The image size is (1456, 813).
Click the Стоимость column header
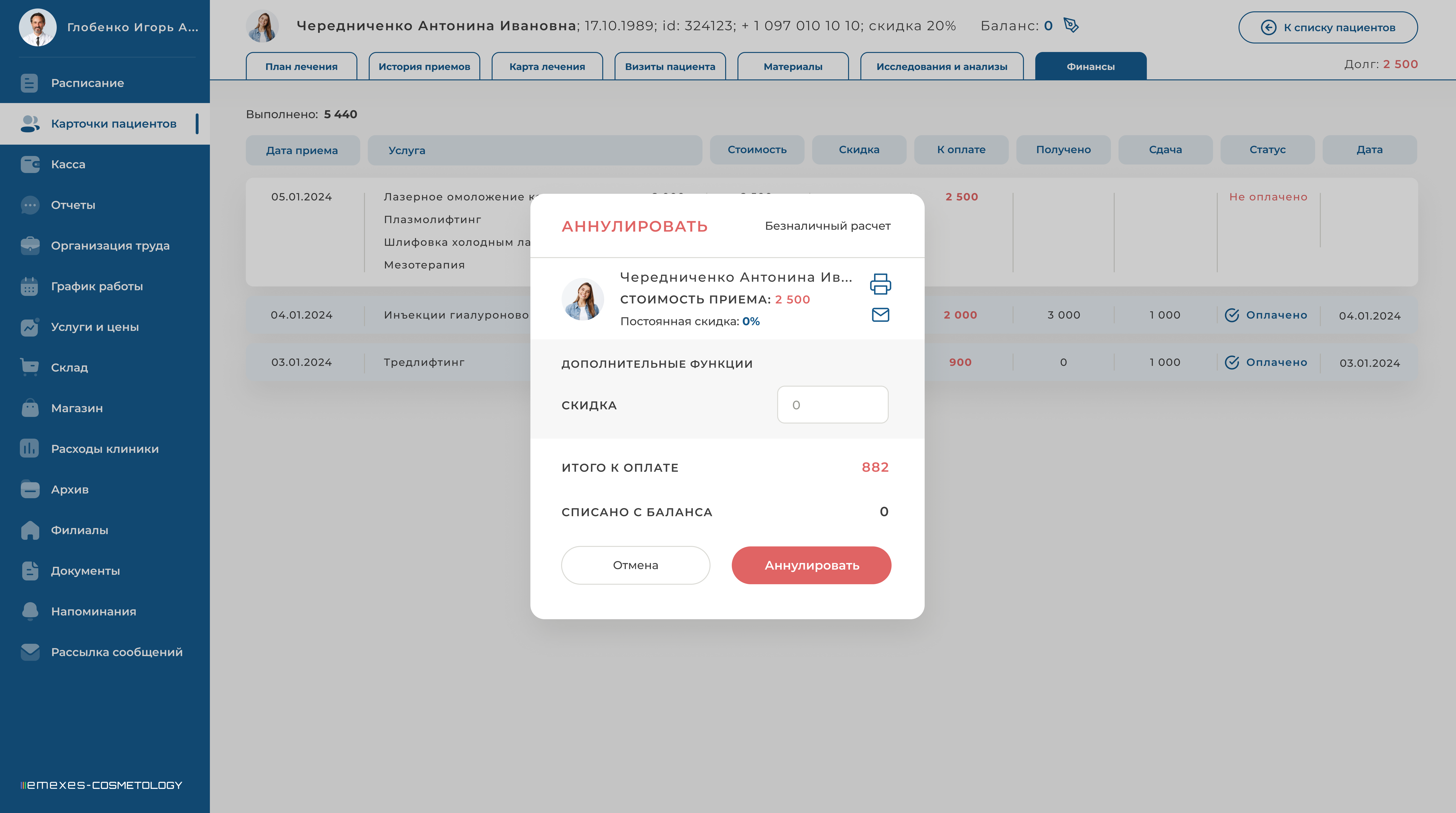pos(757,150)
